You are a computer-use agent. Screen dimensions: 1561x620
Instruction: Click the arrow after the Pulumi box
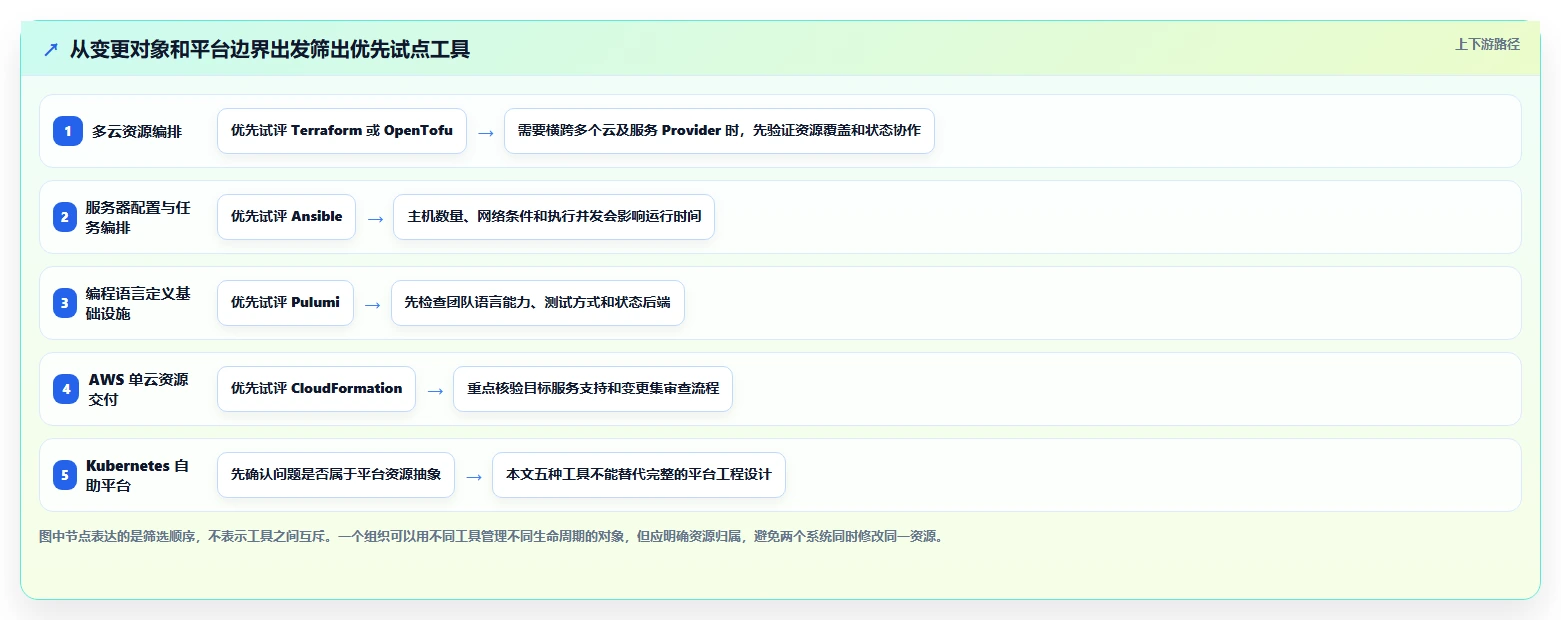[x=372, y=304]
